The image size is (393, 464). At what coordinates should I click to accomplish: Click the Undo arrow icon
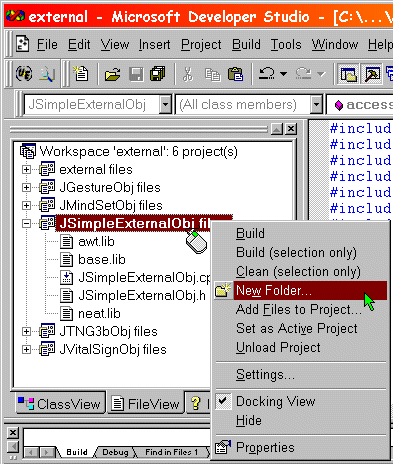click(x=267, y=74)
